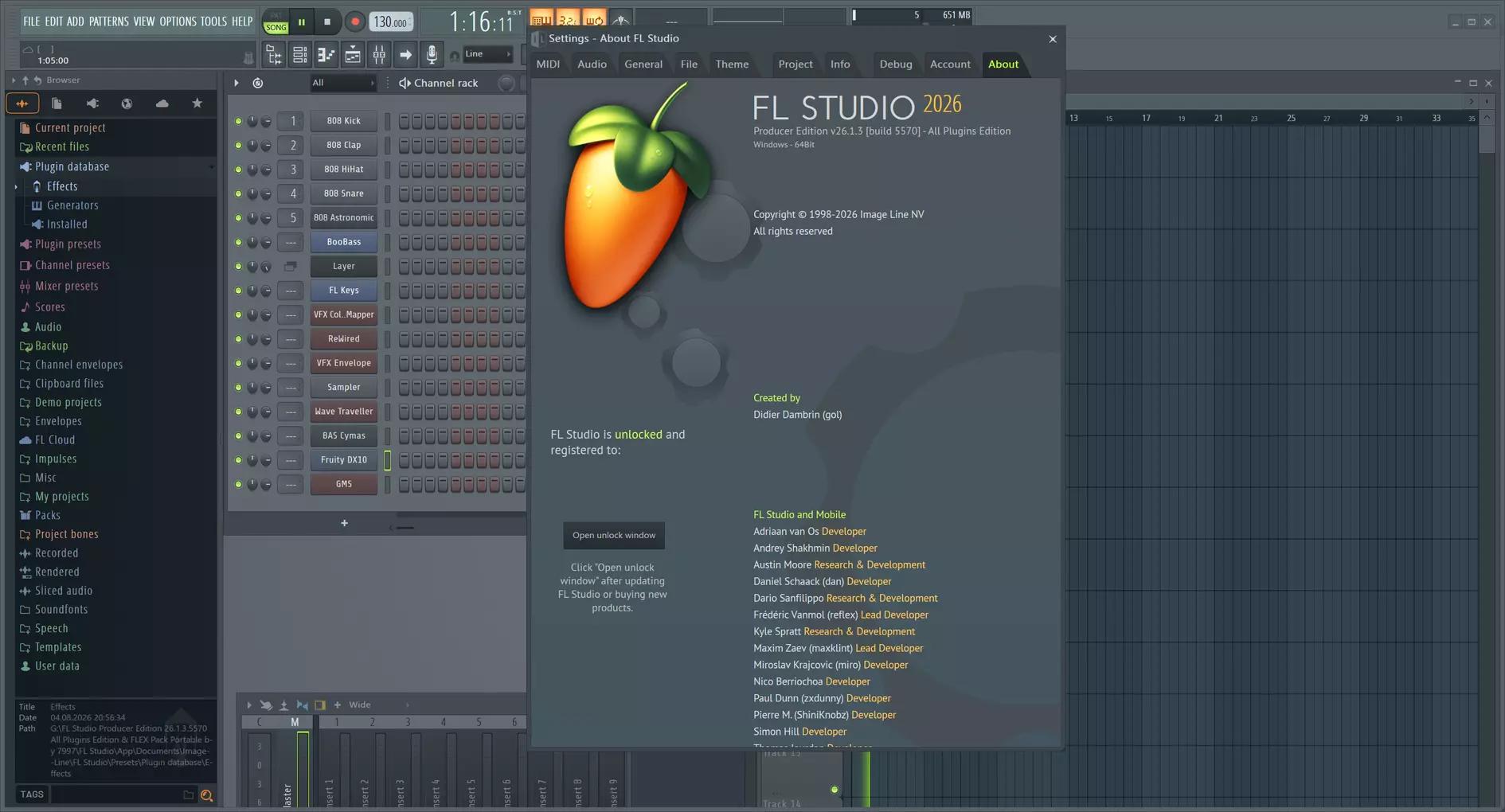
Task: Adjust the Channel rack swing knob
Action: (x=506, y=83)
